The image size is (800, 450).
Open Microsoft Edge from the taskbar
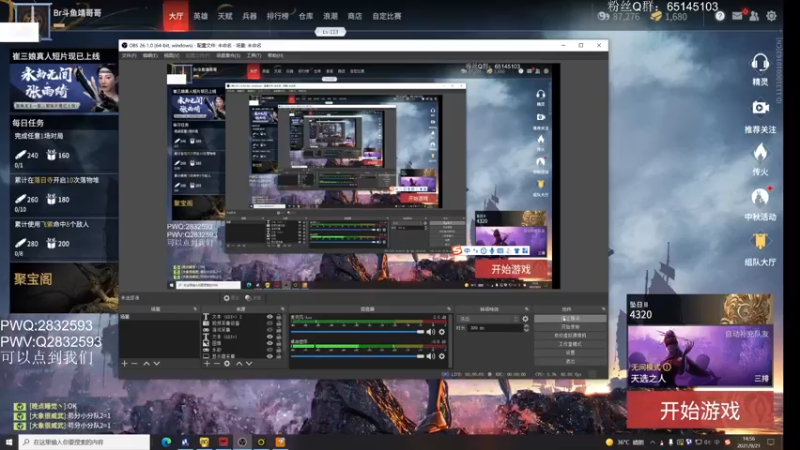[x=166, y=442]
